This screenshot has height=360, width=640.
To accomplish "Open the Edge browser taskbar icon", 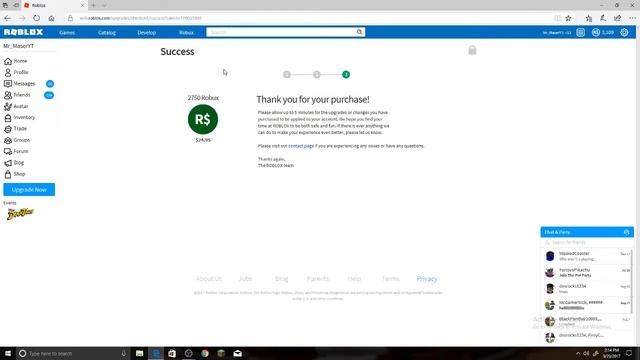I will click(x=156, y=353).
